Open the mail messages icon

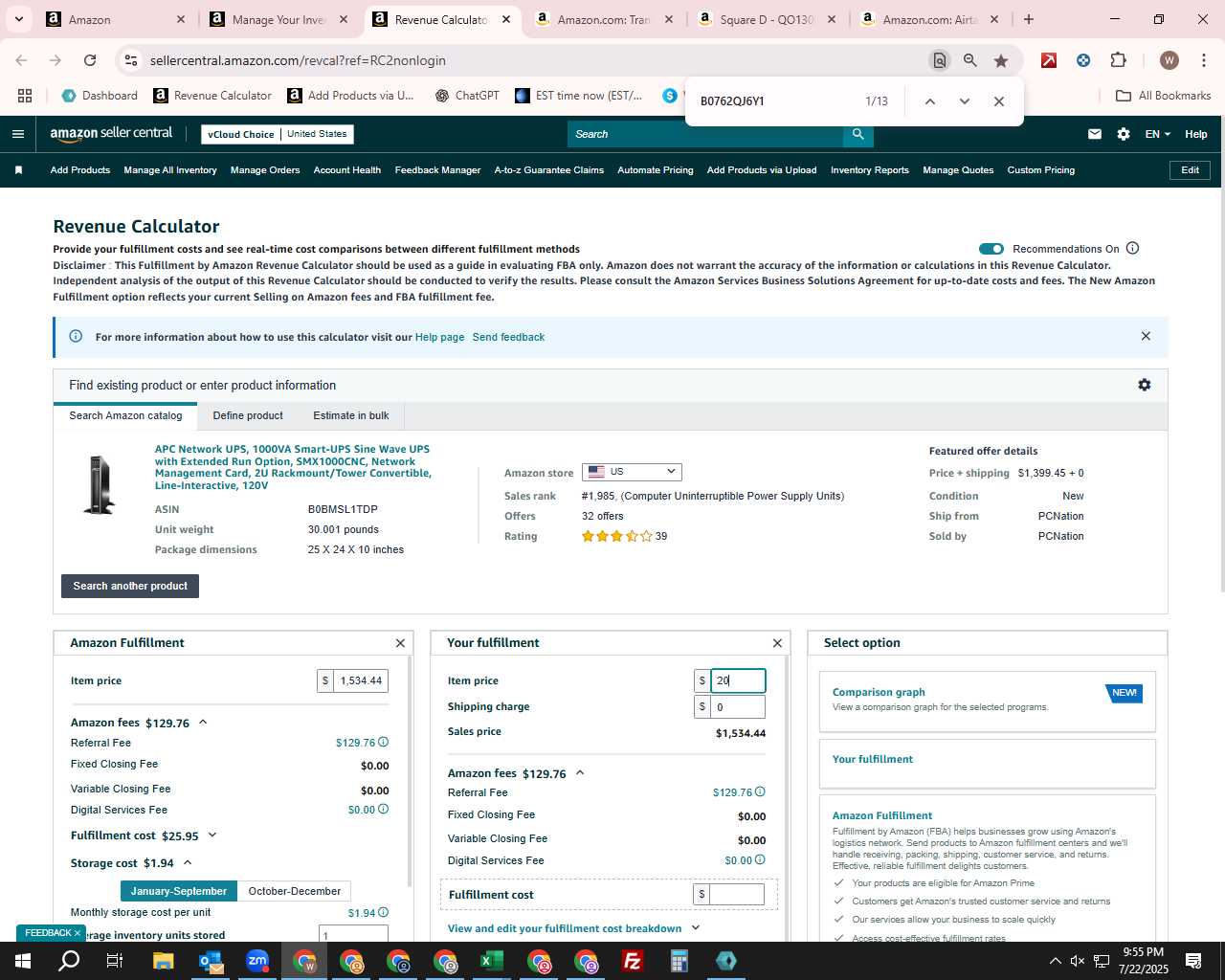coord(1094,134)
